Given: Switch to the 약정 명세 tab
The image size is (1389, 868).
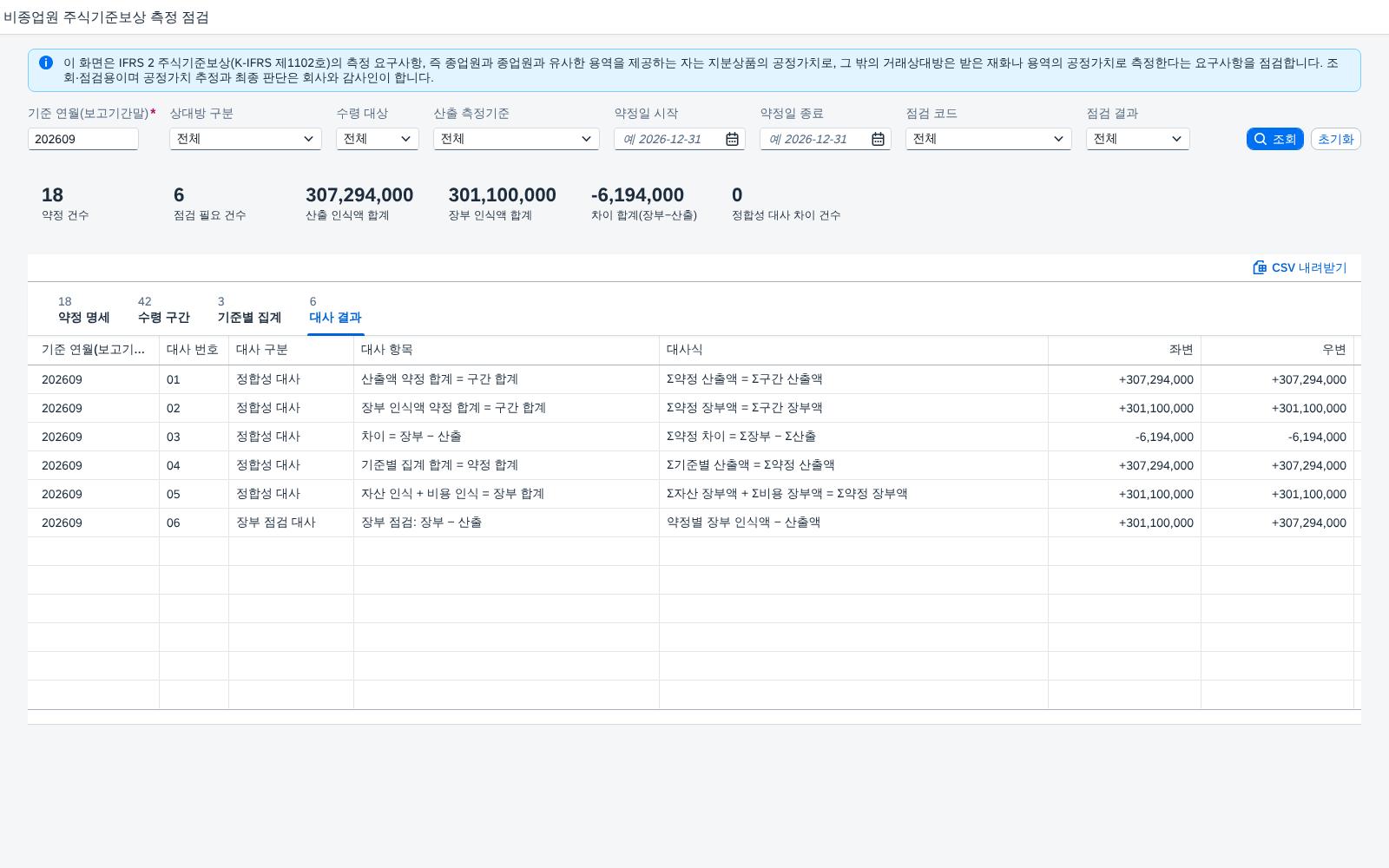Looking at the screenshot, I should (83, 310).
